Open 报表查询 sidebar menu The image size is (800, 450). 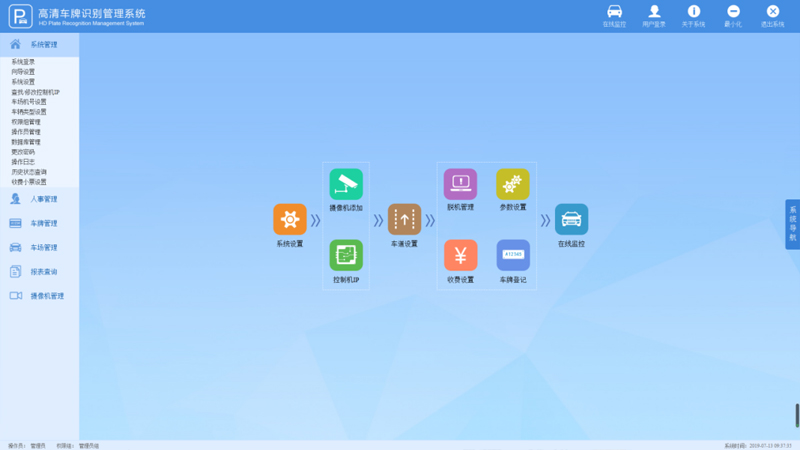pos(40,271)
